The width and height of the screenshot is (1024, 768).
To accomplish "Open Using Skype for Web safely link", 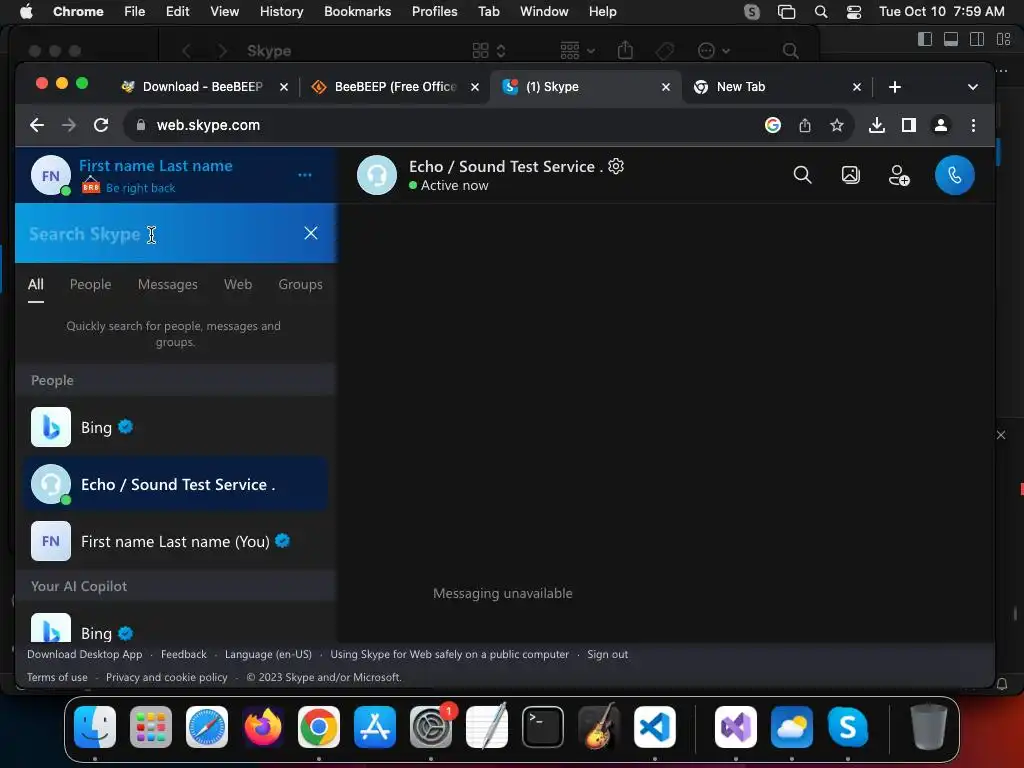I will pyautogui.click(x=449, y=654).
